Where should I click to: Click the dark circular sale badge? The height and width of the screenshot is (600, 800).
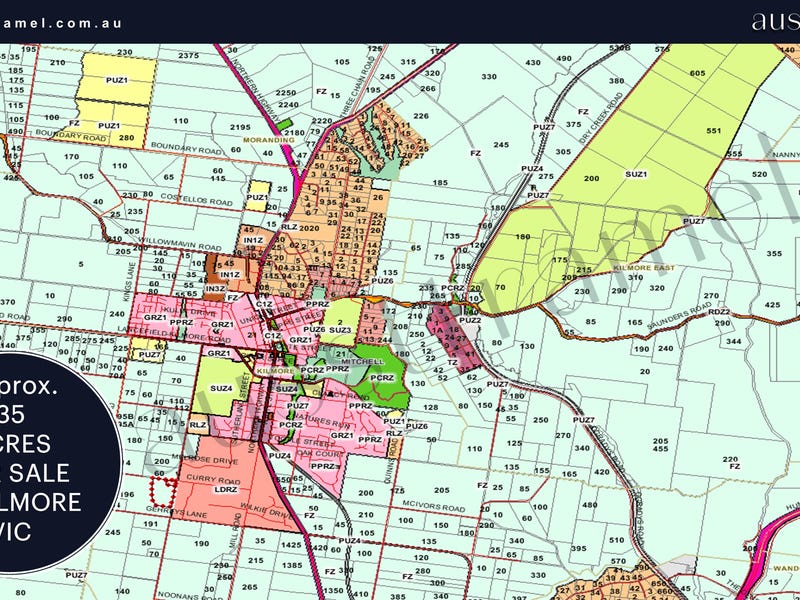50,460
